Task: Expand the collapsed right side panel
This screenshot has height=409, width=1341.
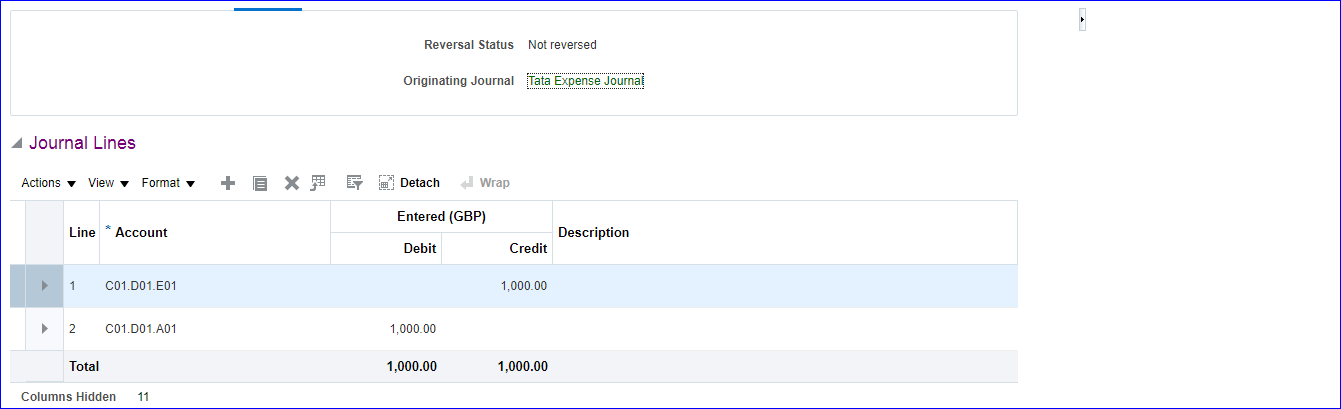Action: pos(1082,20)
